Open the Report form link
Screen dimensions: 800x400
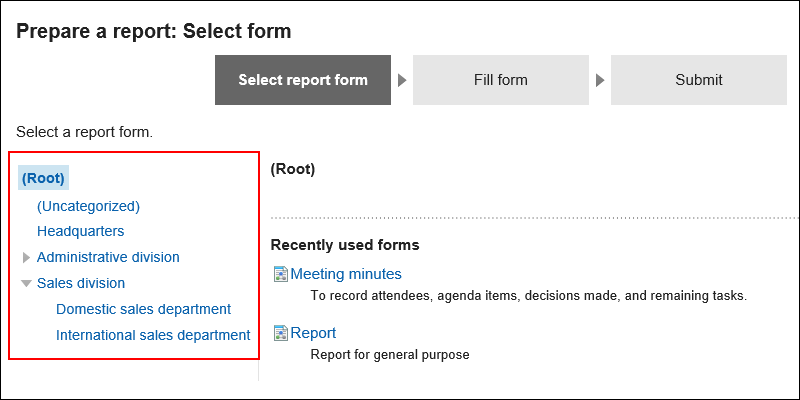313,333
